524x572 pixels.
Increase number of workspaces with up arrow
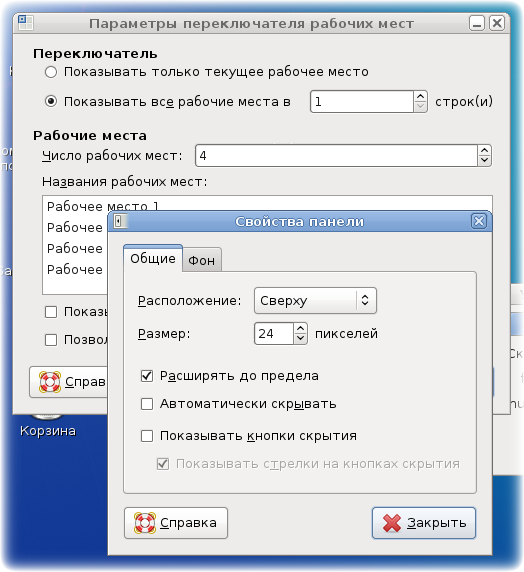(x=484, y=151)
